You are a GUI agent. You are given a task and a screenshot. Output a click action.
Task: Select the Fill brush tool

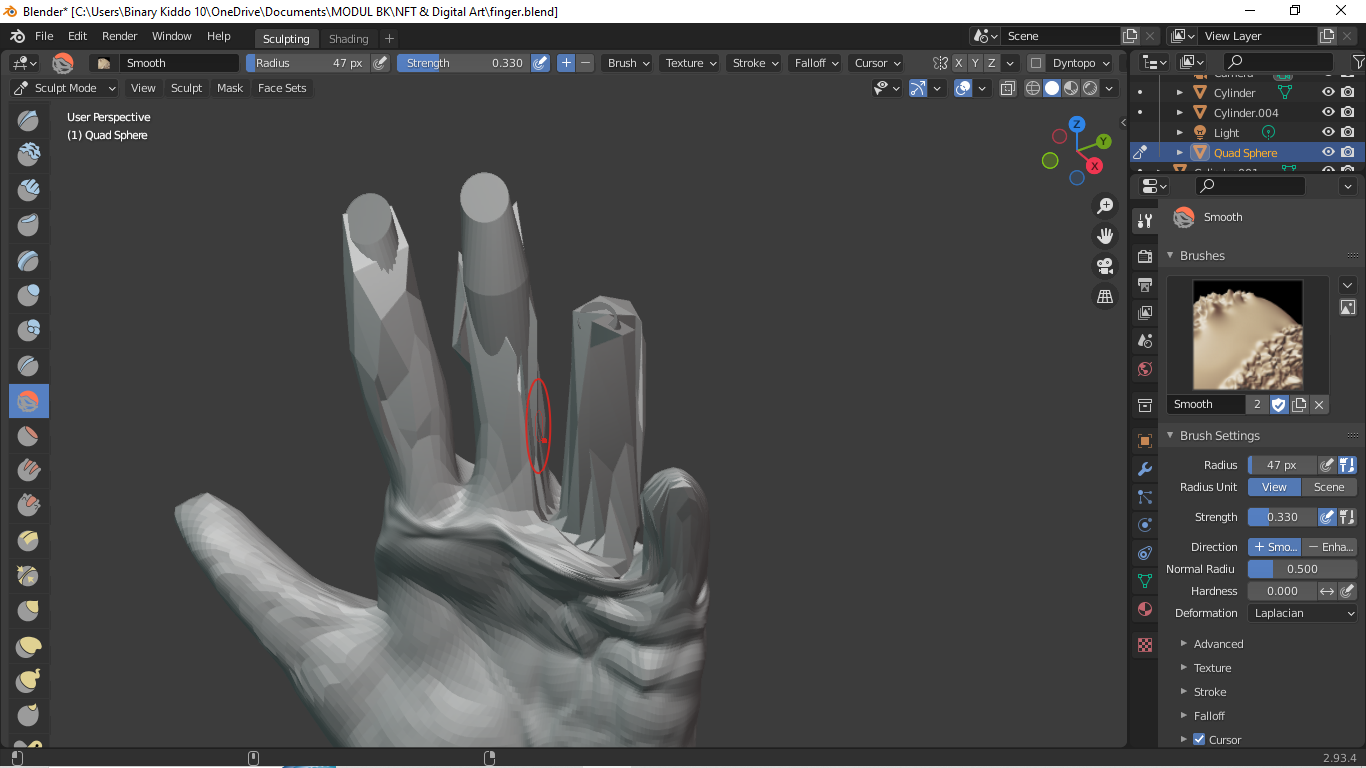pos(28,471)
